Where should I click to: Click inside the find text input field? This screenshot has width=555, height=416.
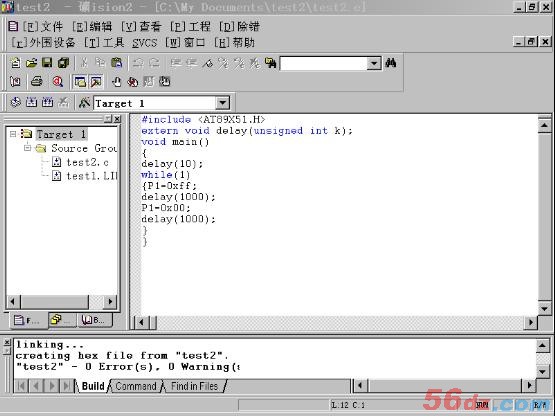324,64
